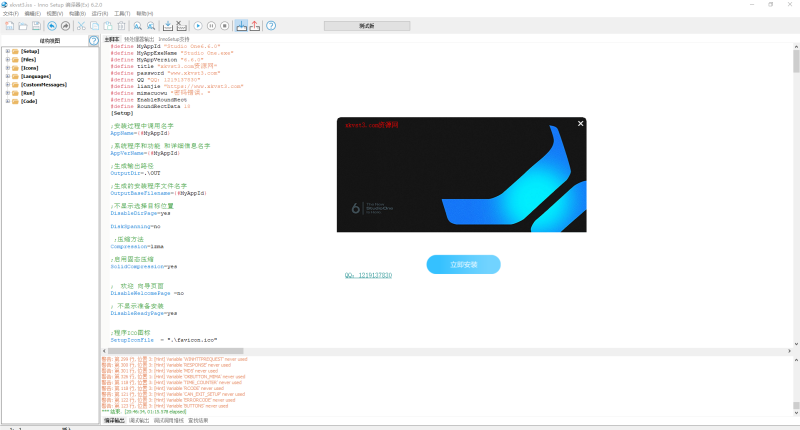Click the Undo blue arrow icon
The width and height of the screenshot is (800, 430).
pyautogui.click(x=52, y=26)
